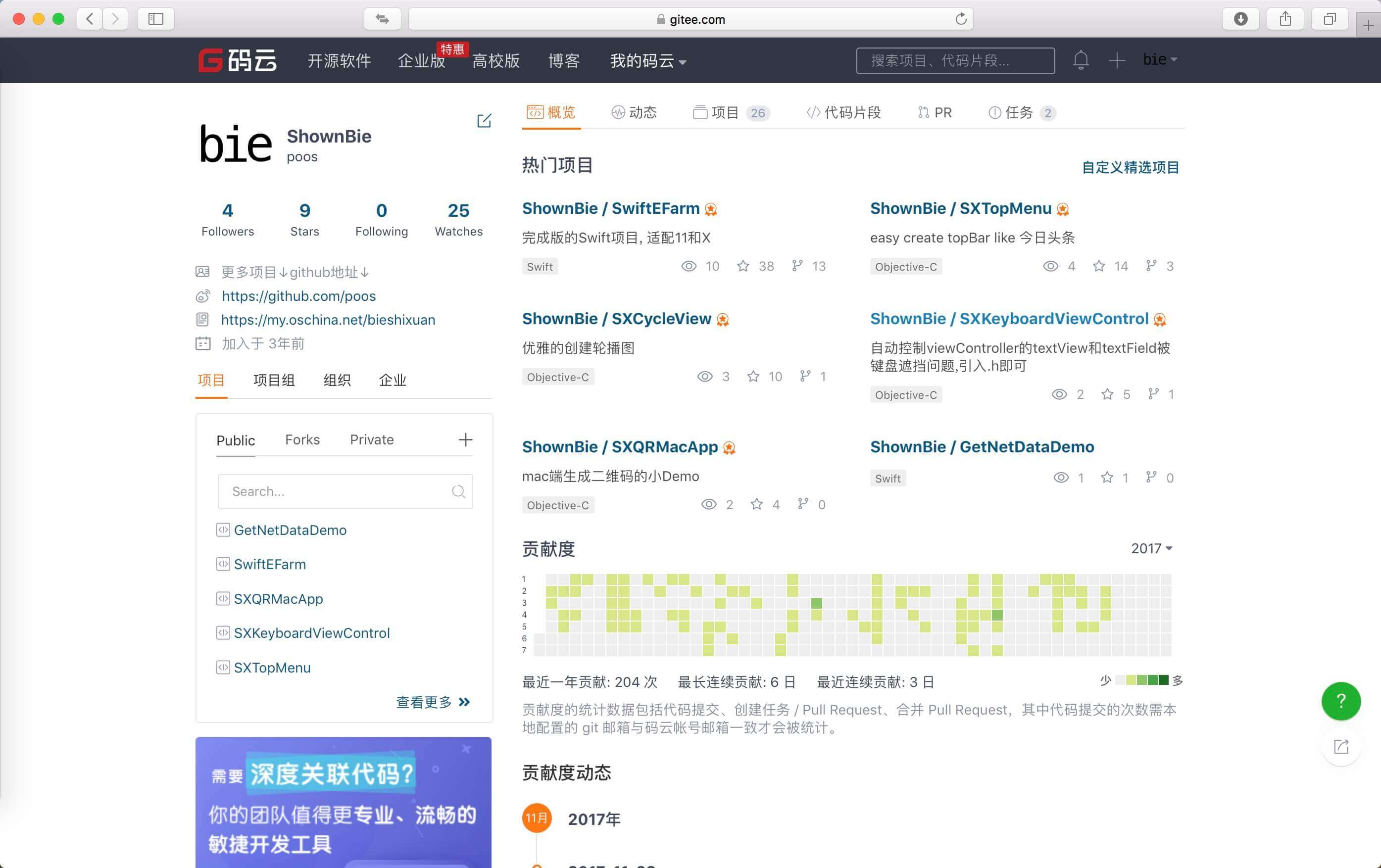Click the add project plus icon in Public panel
Image resolution: width=1381 pixels, height=868 pixels.
point(465,440)
